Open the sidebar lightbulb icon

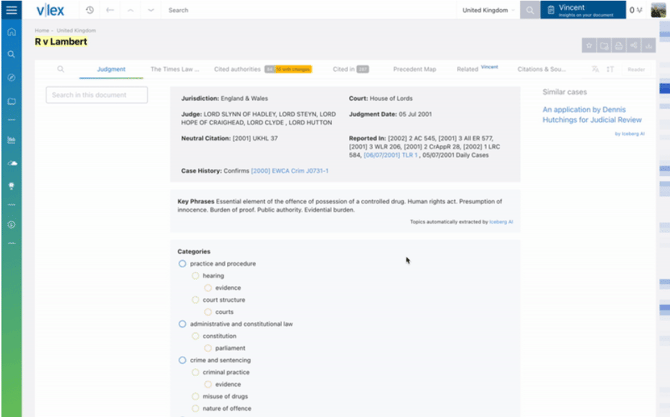[x=12, y=186]
